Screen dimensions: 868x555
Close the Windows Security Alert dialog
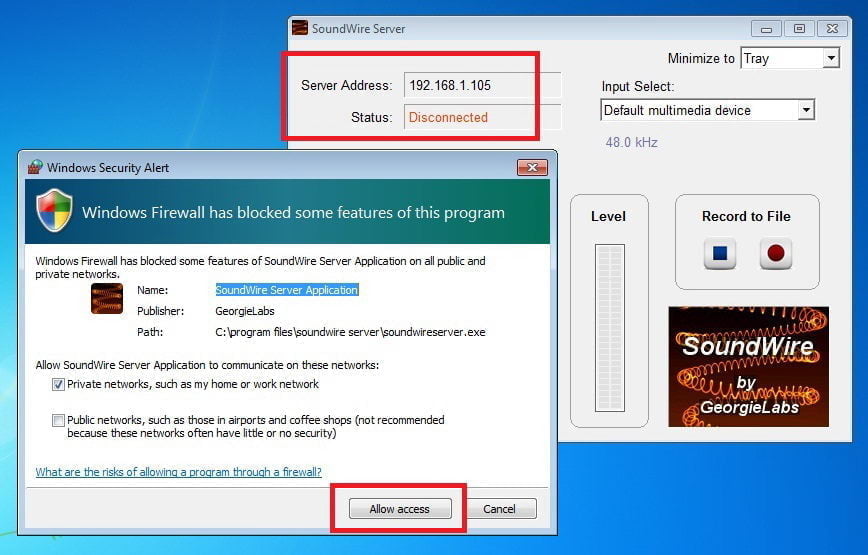532,167
